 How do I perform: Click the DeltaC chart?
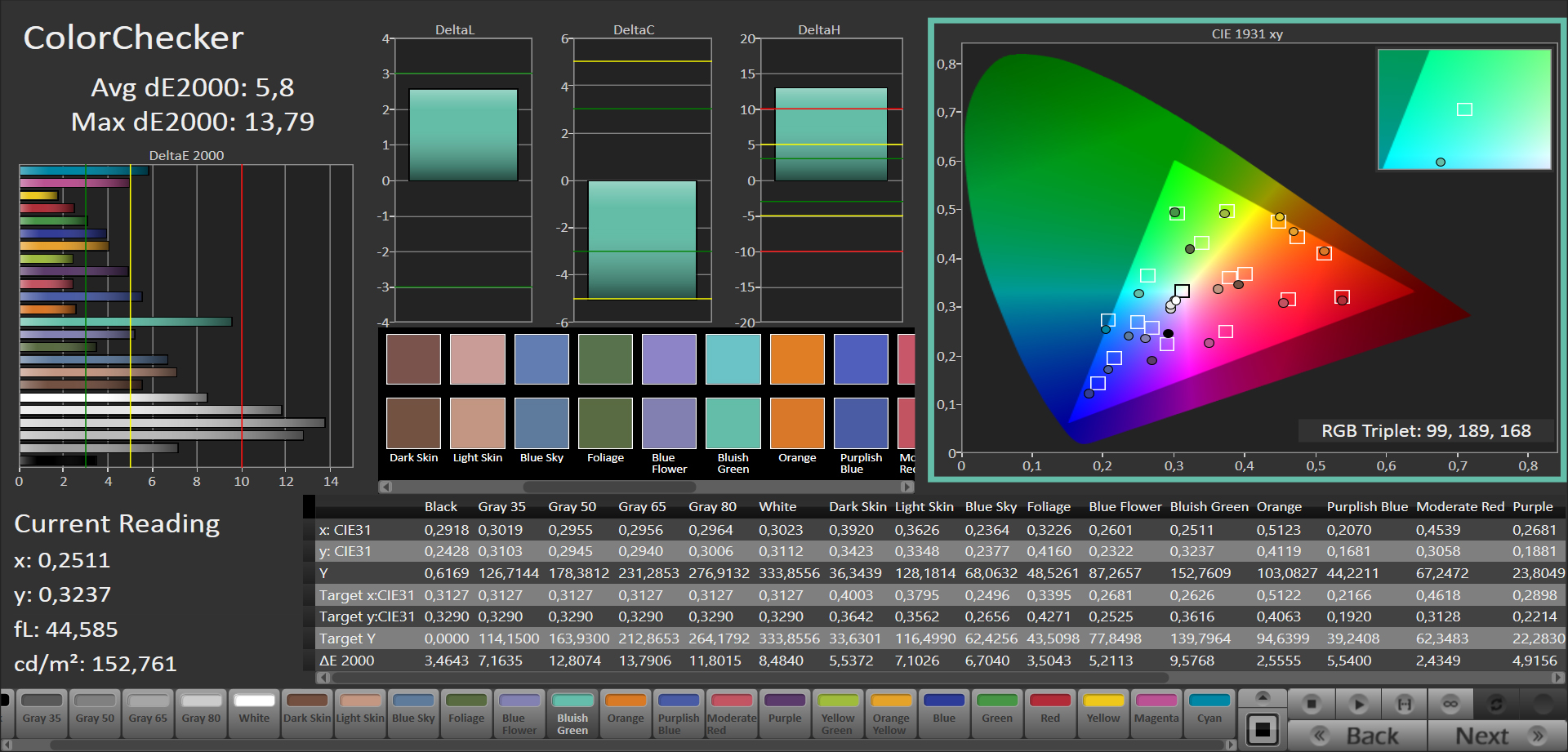(642, 180)
